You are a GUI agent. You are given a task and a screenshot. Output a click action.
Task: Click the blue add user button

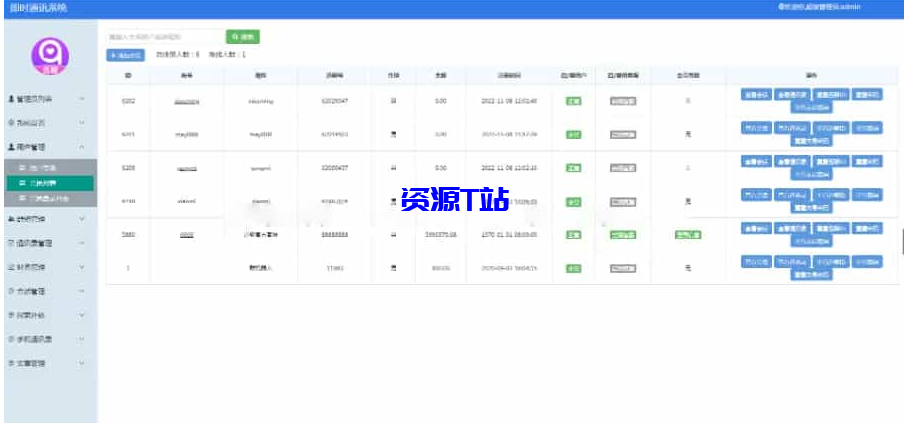coord(125,56)
